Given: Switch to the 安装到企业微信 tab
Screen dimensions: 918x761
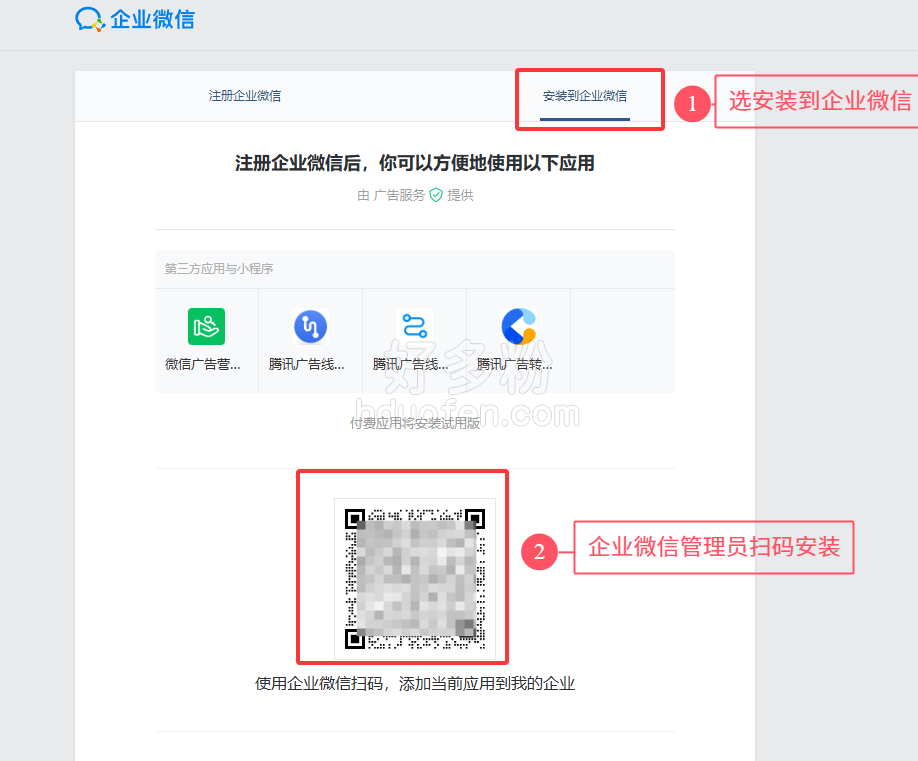Looking at the screenshot, I should pyautogui.click(x=585, y=96).
